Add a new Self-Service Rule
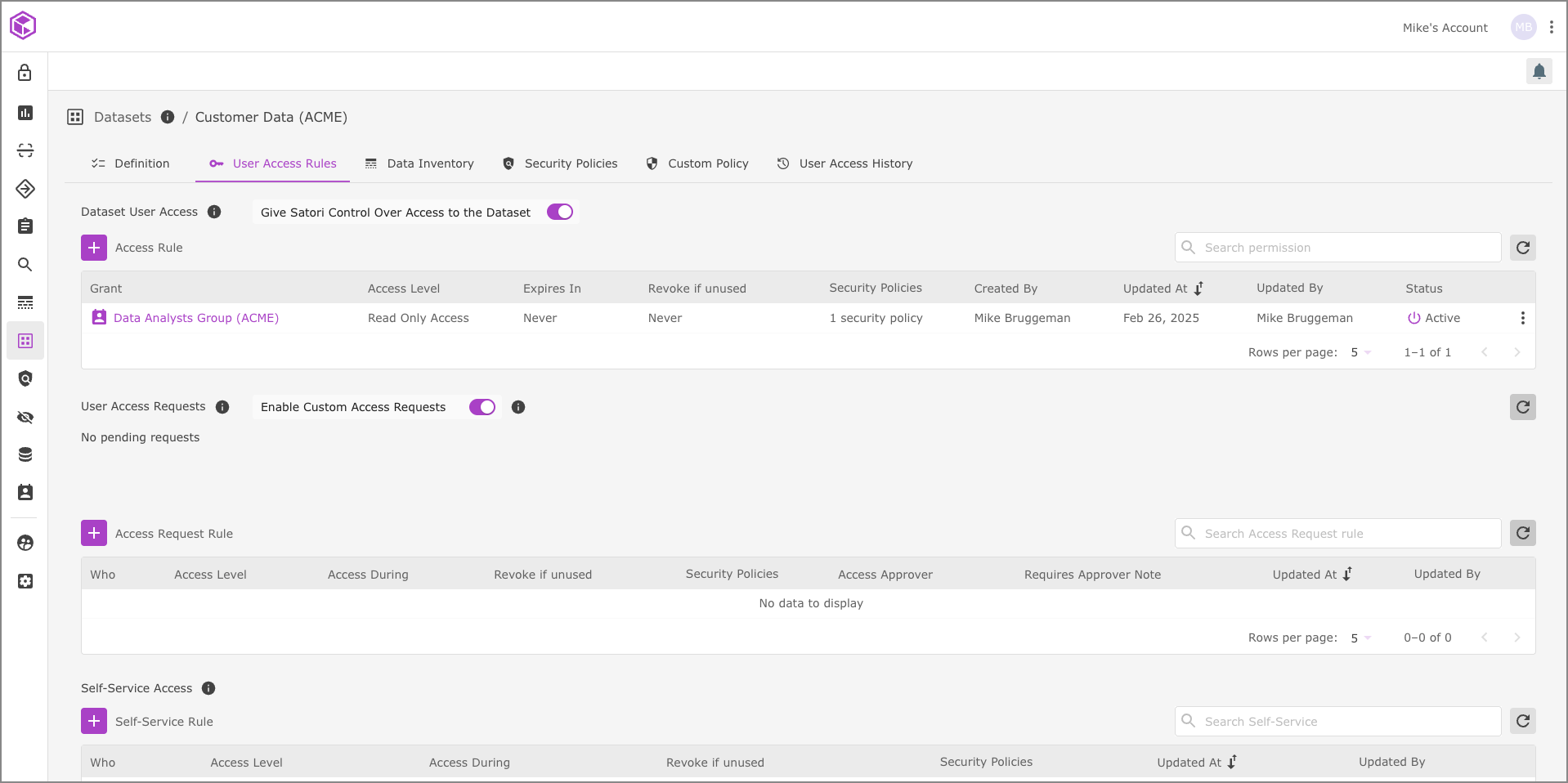Viewport: 1568px width, 783px height. pos(94,721)
